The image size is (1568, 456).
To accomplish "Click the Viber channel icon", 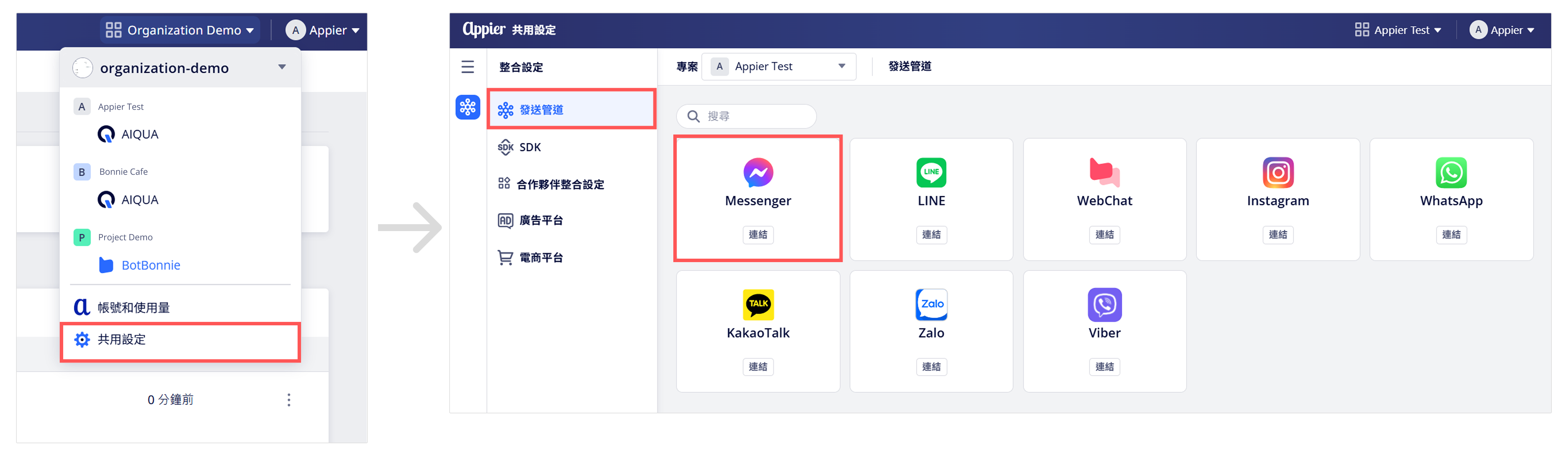I will 1104,304.
